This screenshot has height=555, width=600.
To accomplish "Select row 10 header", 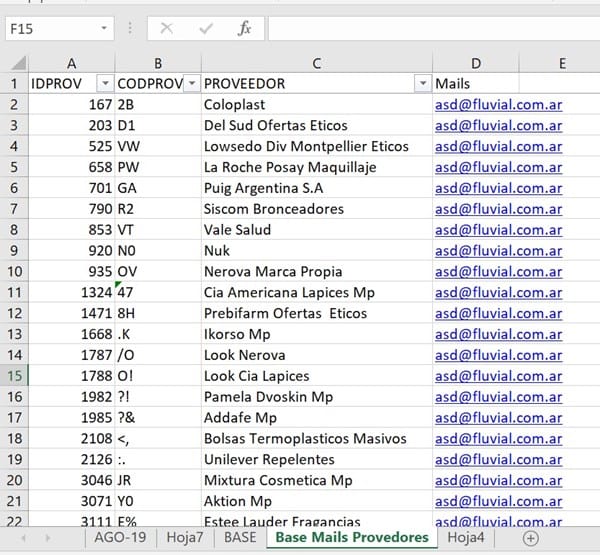I will tap(15, 272).
